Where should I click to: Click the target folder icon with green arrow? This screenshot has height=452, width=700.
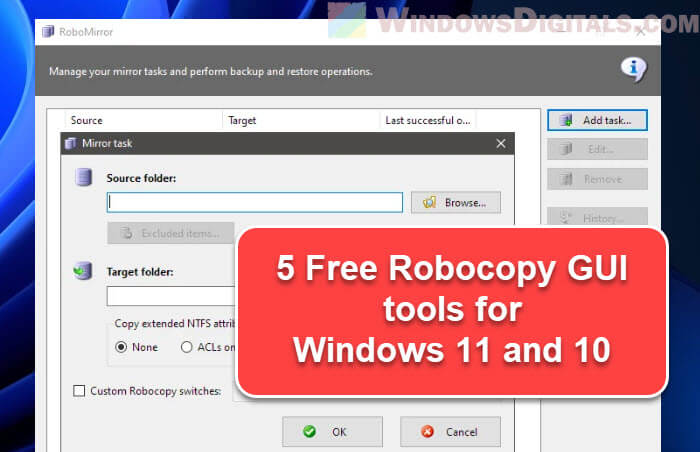point(83,270)
